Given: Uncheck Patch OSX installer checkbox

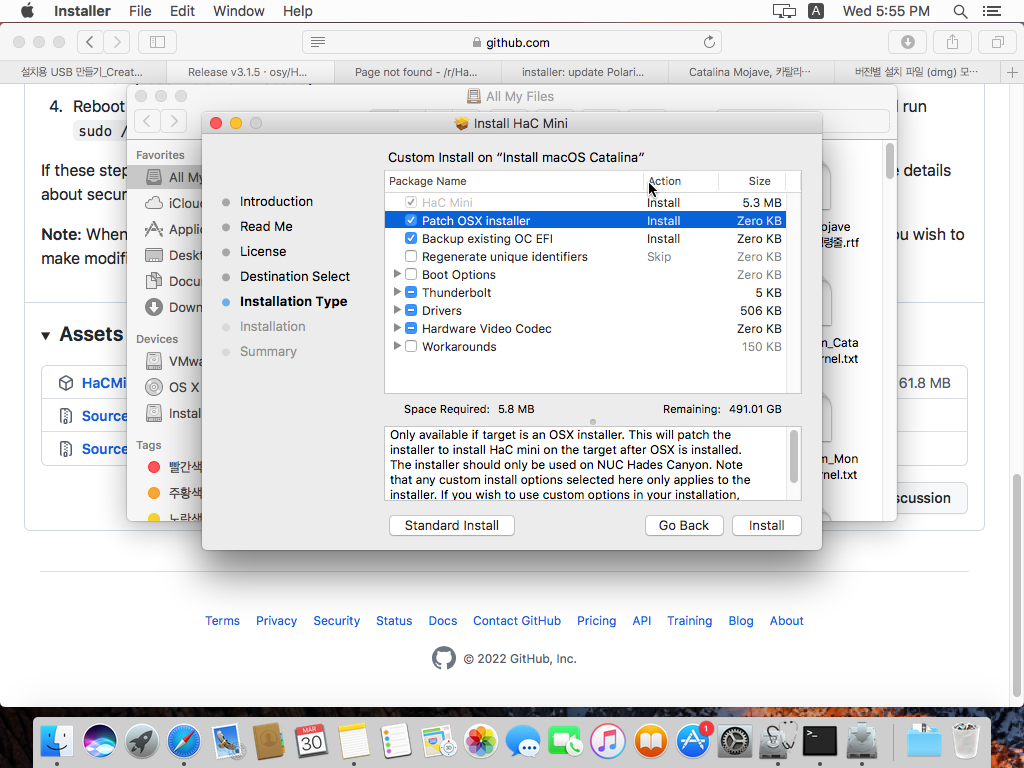Looking at the screenshot, I should (411, 220).
